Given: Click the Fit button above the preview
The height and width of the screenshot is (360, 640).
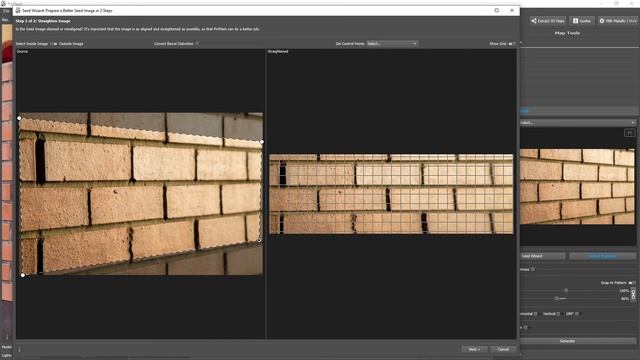Looking at the screenshot, I should click(629, 133).
